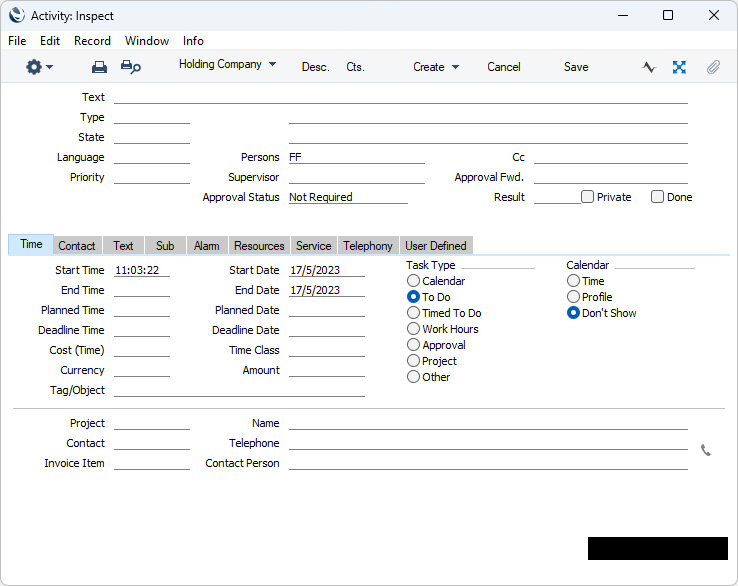Image resolution: width=738 pixels, height=586 pixels.
Task: Select the Timed To Do task type
Action: pyautogui.click(x=413, y=313)
